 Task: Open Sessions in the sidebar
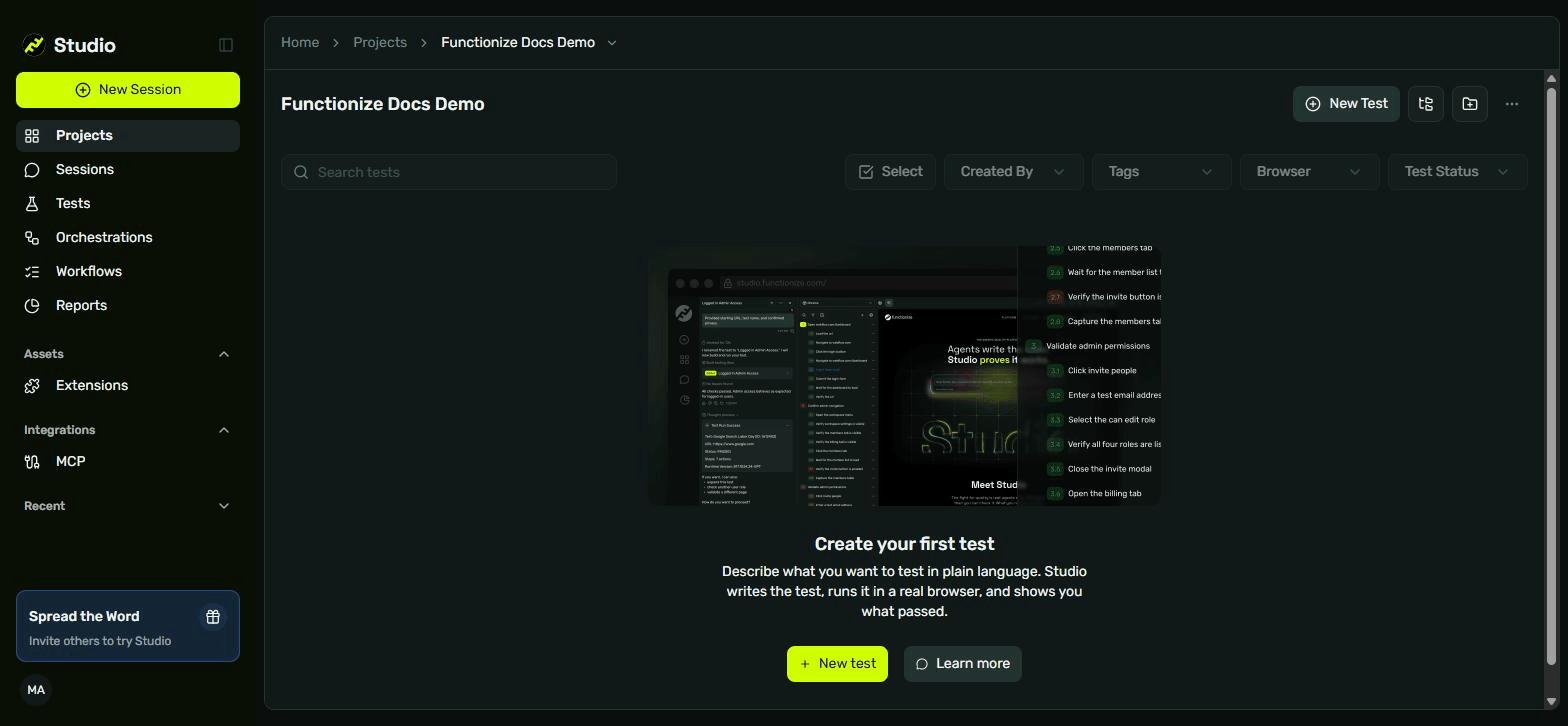click(128, 170)
